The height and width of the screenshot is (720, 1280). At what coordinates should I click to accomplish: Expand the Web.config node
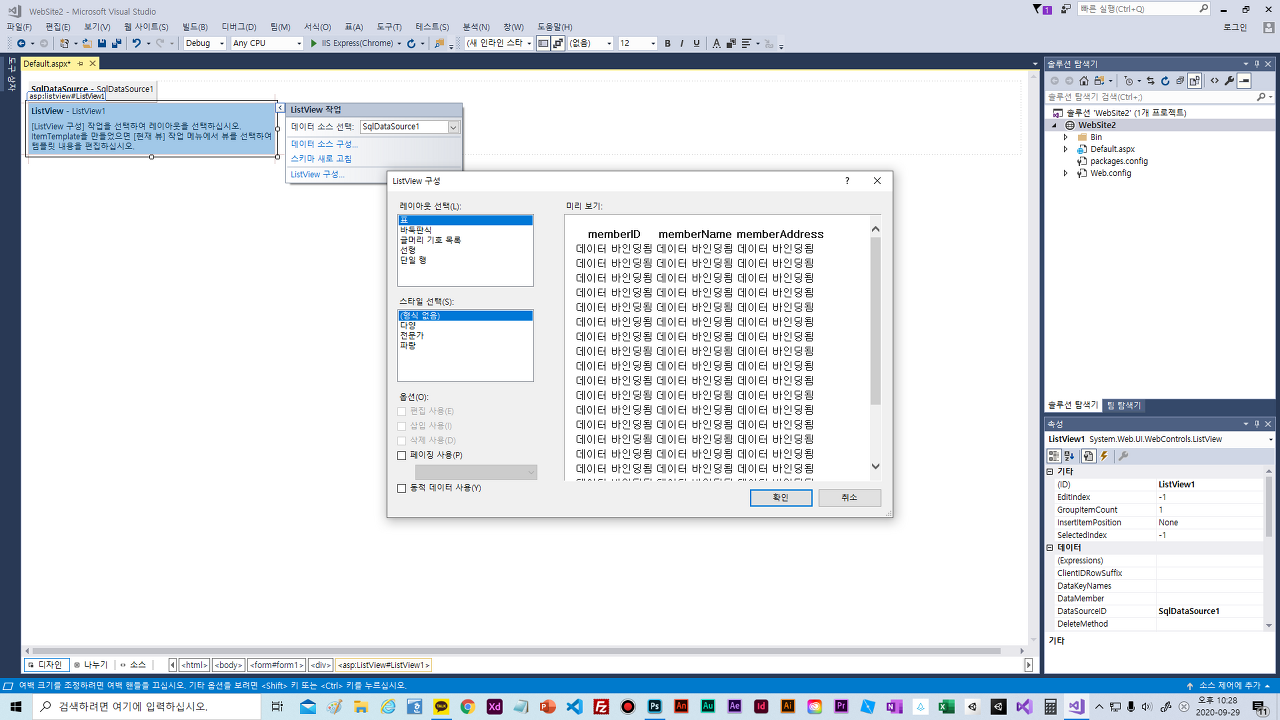click(1066, 173)
